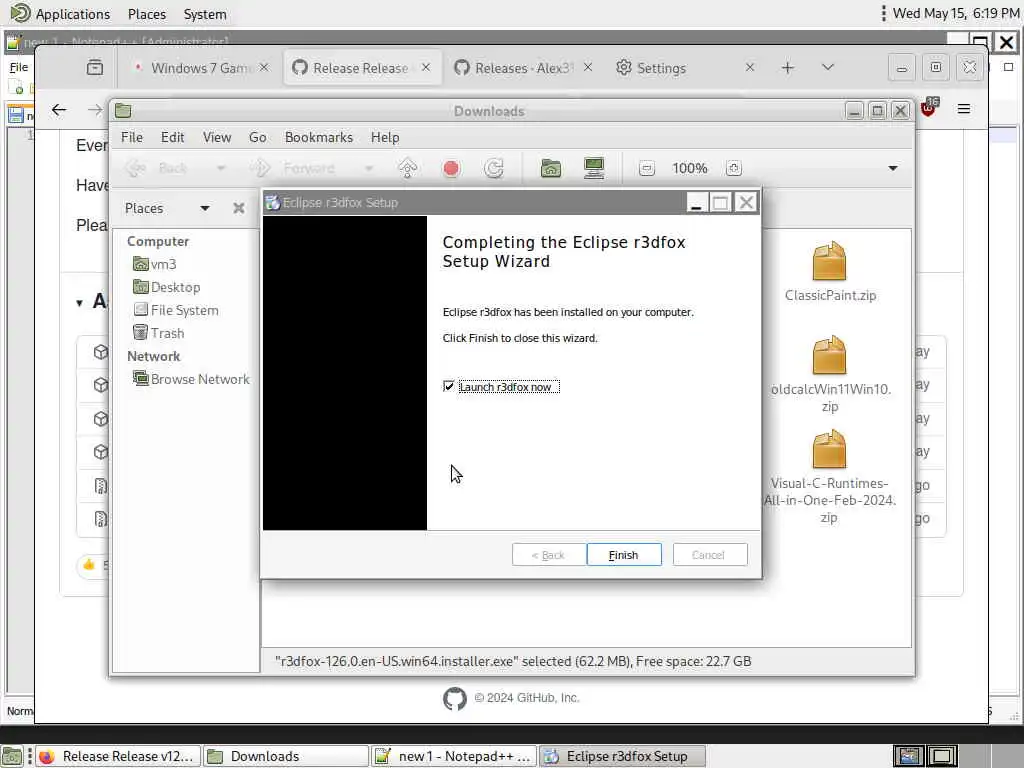Switch to the Release Release browser tab
Viewport: 1024px width, 768px height.
(x=360, y=68)
